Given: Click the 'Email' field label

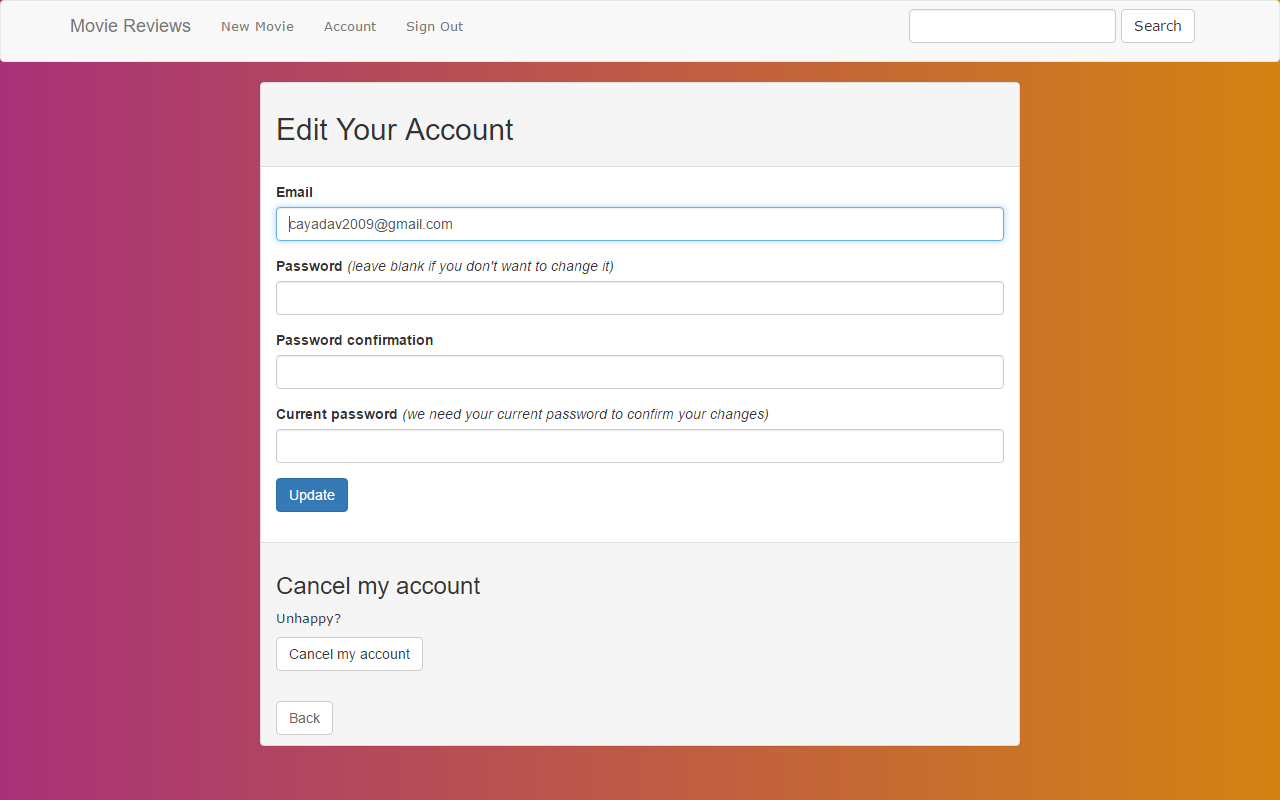Looking at the screenshot, I should (294, 192).
